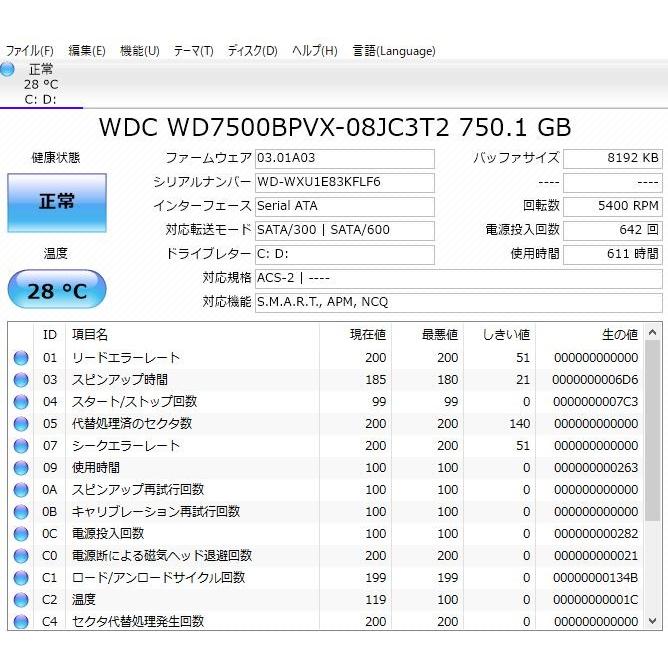Click the scroll down arrow of SMART list
The image size is (668, 668).
tap(653, 622)
